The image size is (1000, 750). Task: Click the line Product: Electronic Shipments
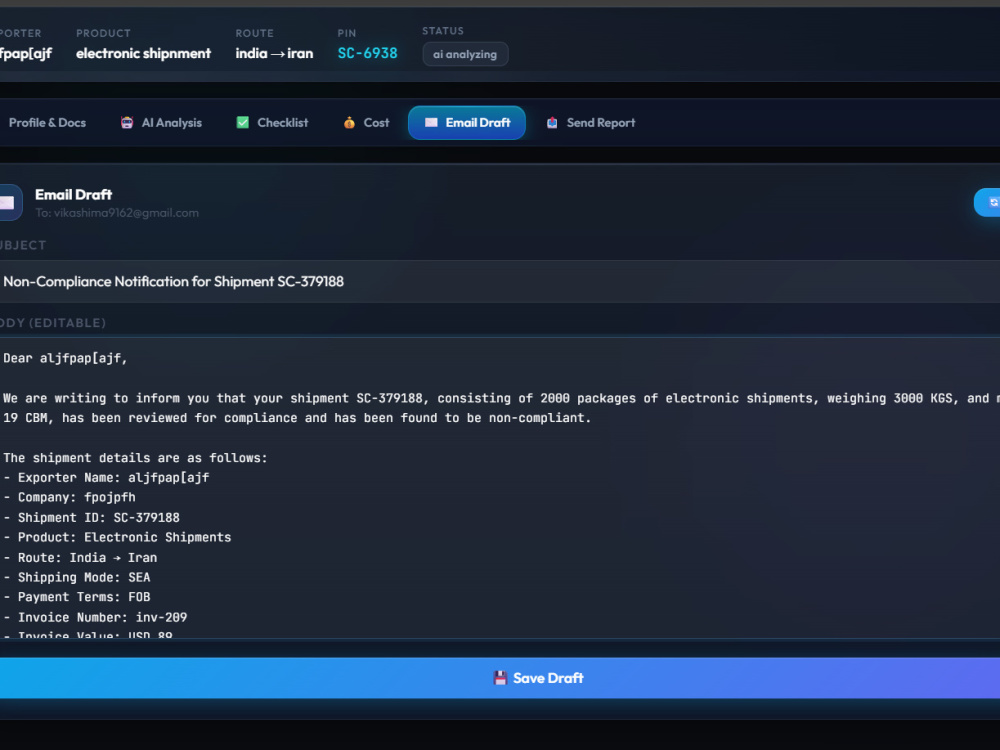click(x=117, y=538)
